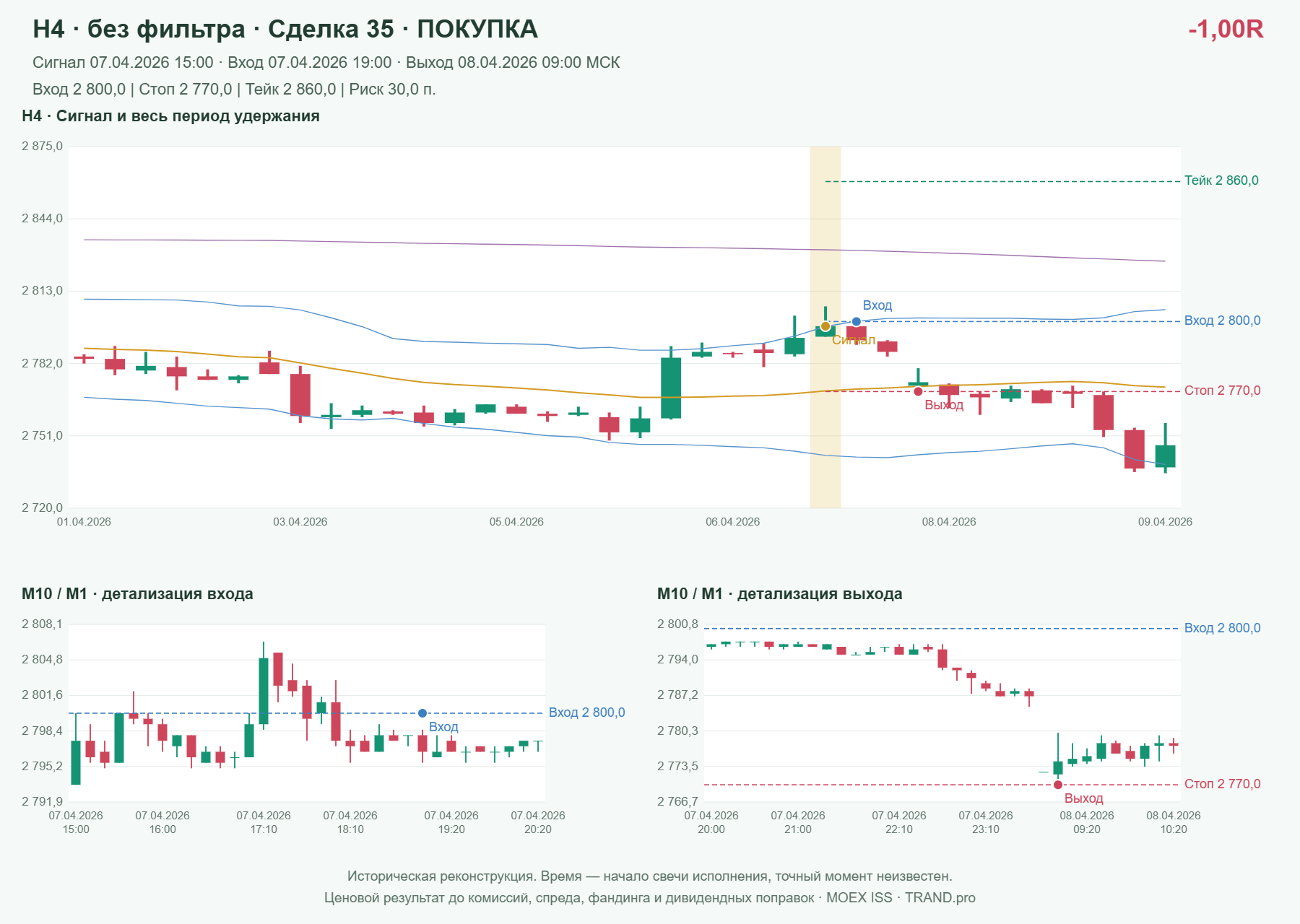Click the 2 766,7 axis label on the exit chart

tap(677, 801)
